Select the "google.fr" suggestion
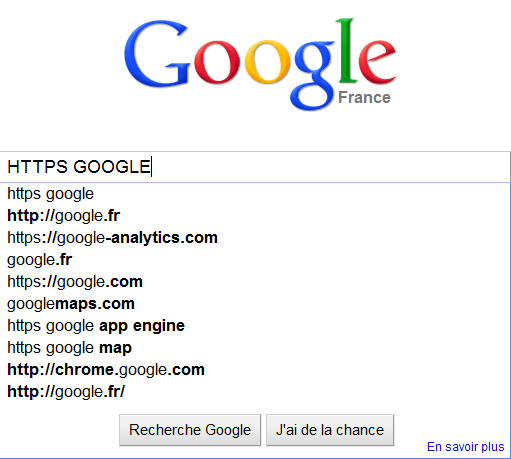 [255, 260]
